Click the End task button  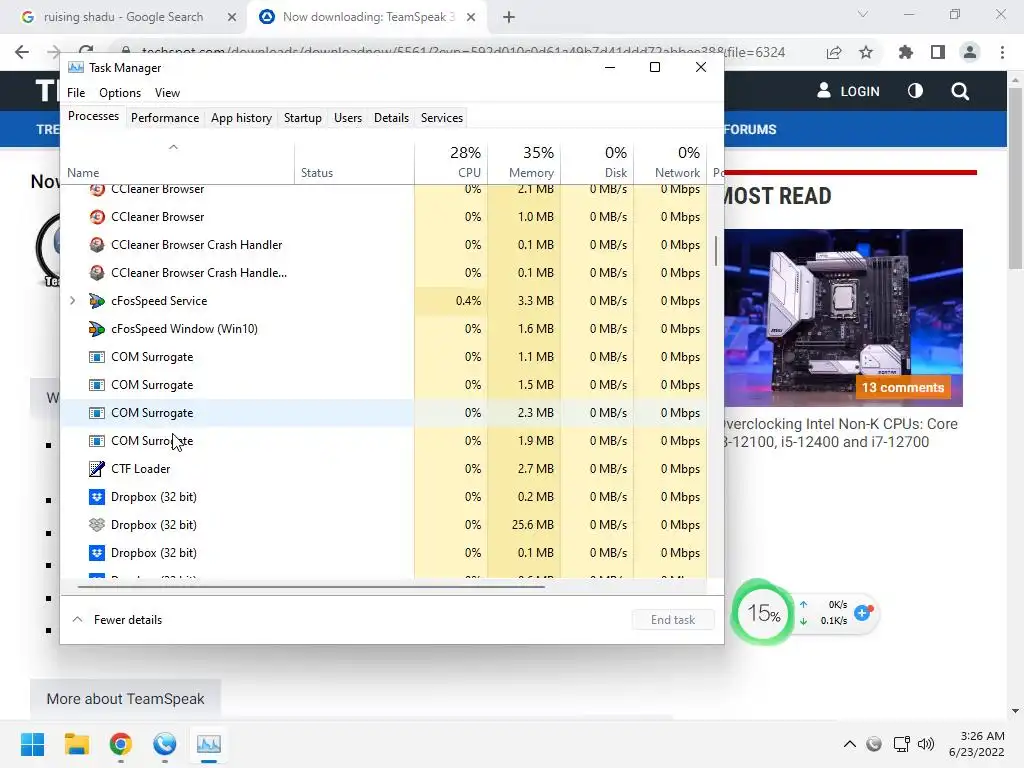click(673, 620)
